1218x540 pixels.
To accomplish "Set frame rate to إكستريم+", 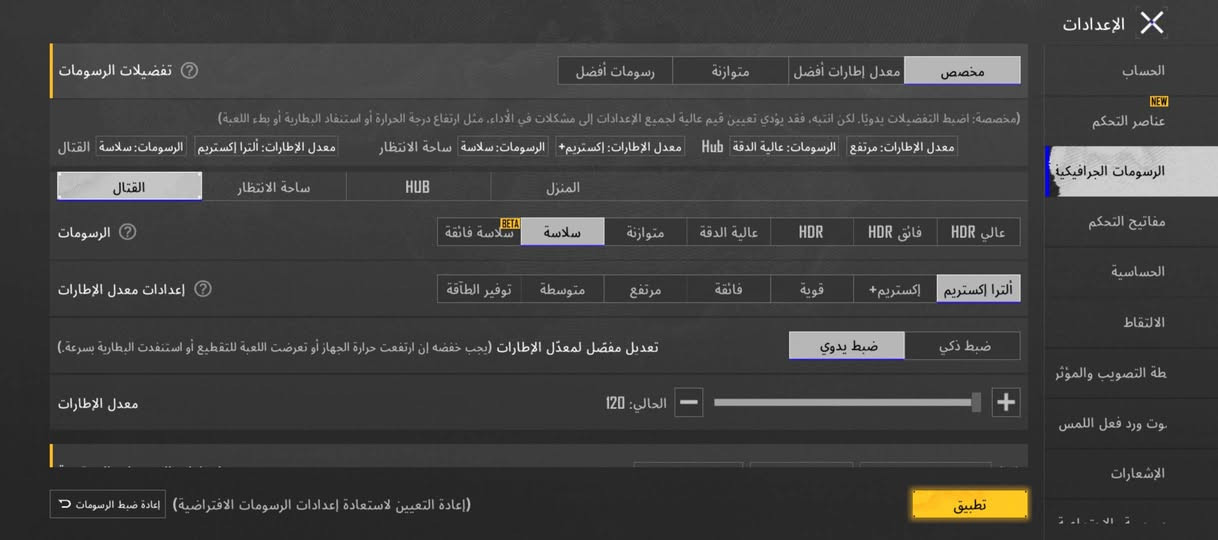I will click(x=895, y=289).
